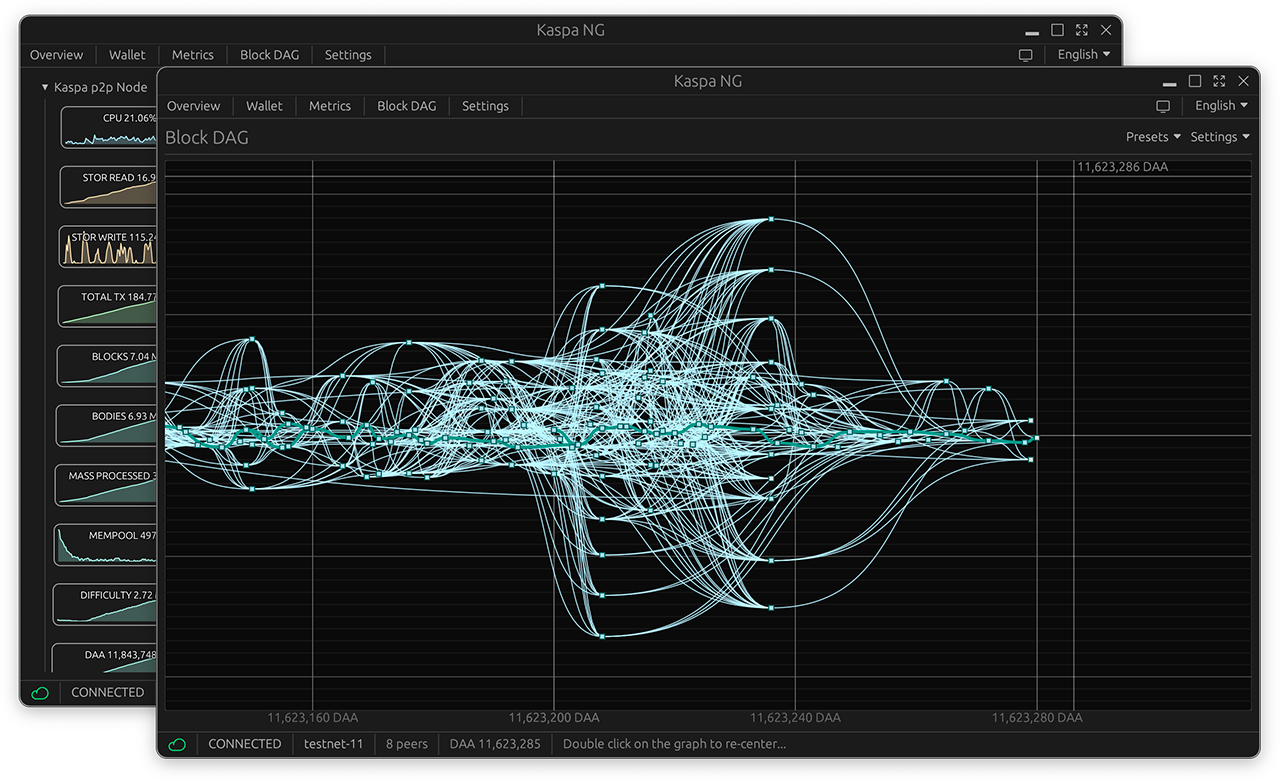Screen dimensions: 1280x782
Task: Click the 8 peers status indicator
Action: coord(407,744)
